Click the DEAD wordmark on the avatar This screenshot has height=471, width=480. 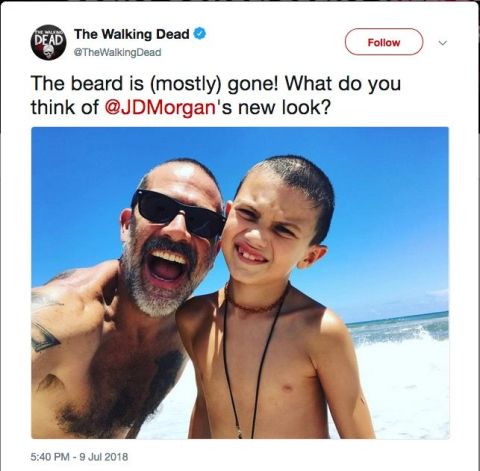point(48,39)
